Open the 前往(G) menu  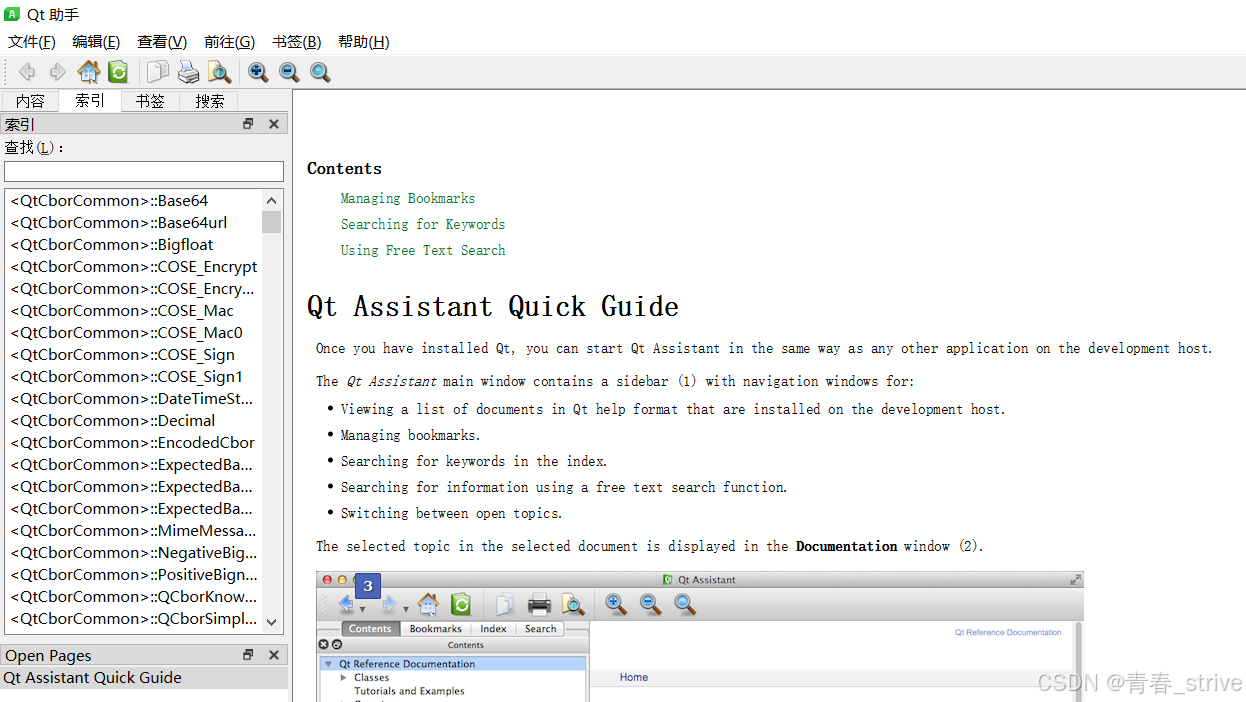click(x=229, y=42)
